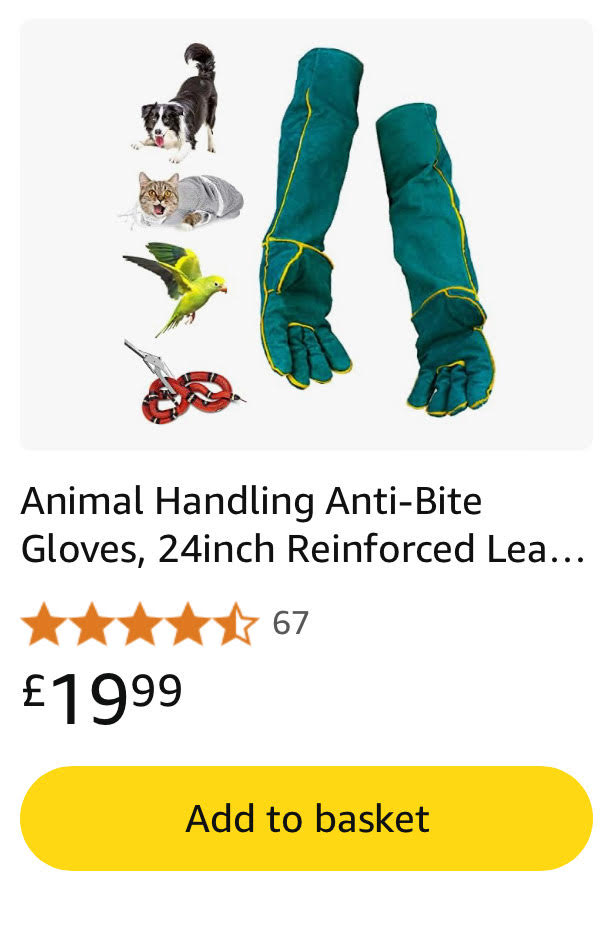The width and height of the screenshot is (613, 950).
Task: Click the second title line '24inch Reinforced'
Action: [316, 549]
